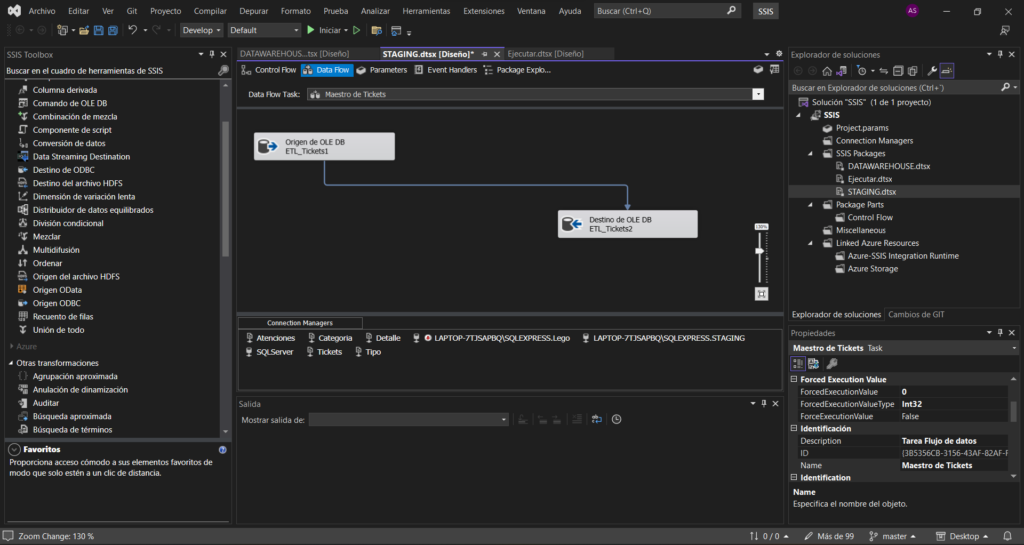Collapse the SSIS Packages tree node
The image size is (1024, 545).
[x=813, y=154]
